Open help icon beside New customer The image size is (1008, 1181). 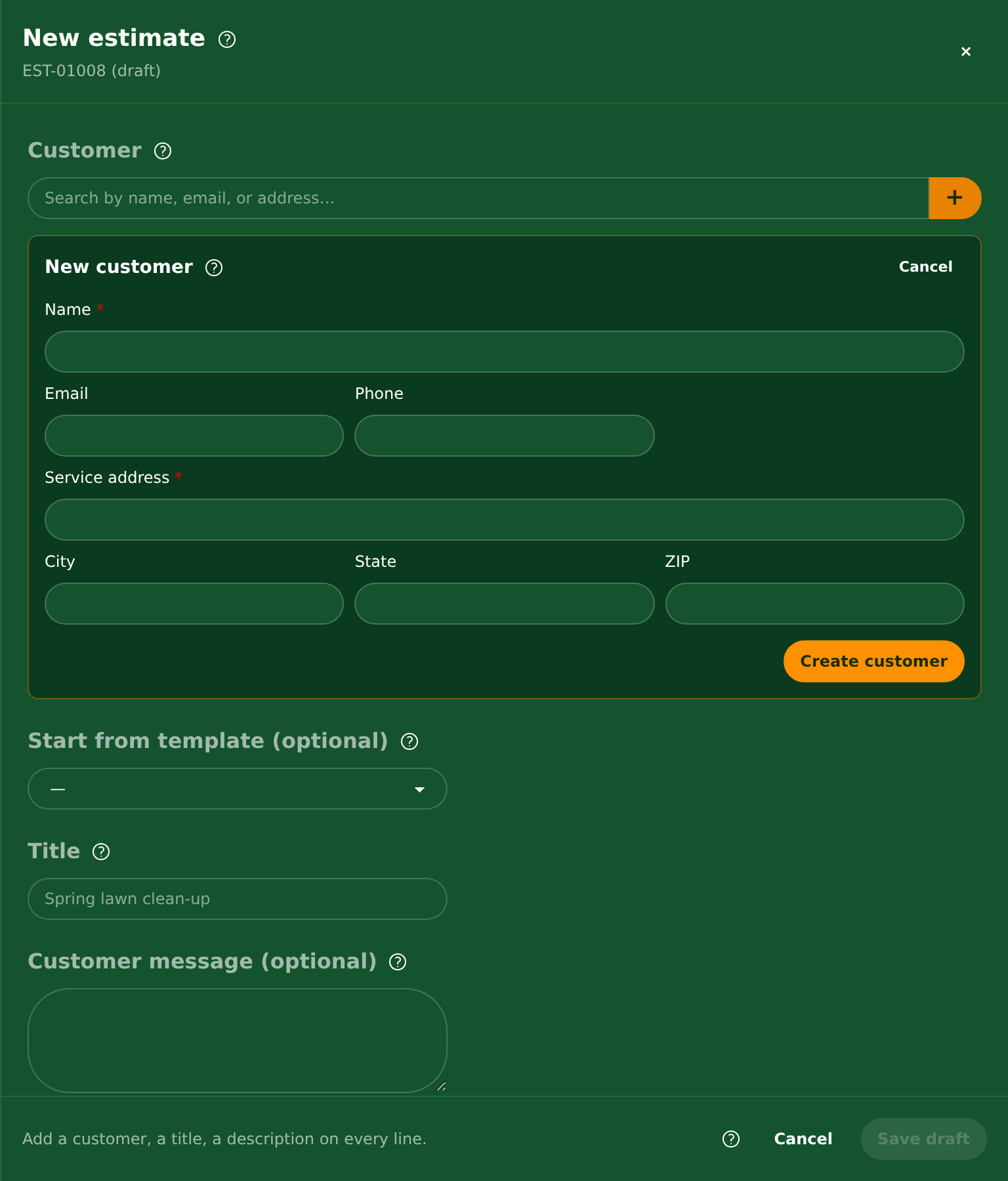(214, 268)
